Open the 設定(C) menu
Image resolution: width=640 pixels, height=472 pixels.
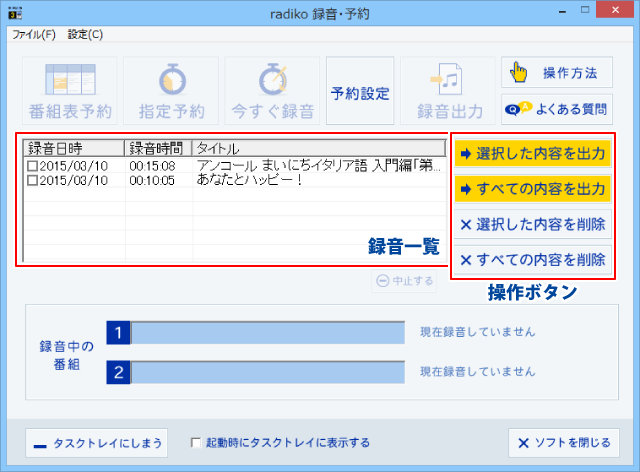point(85,35)
